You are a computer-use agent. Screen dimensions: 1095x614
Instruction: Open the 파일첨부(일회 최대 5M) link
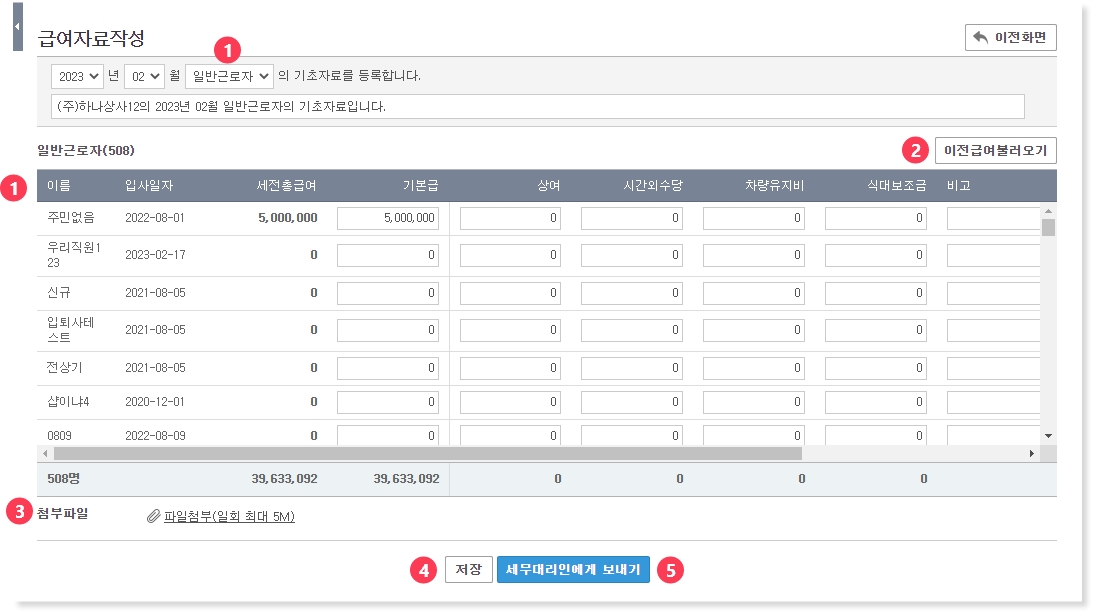tap(229, 517)
